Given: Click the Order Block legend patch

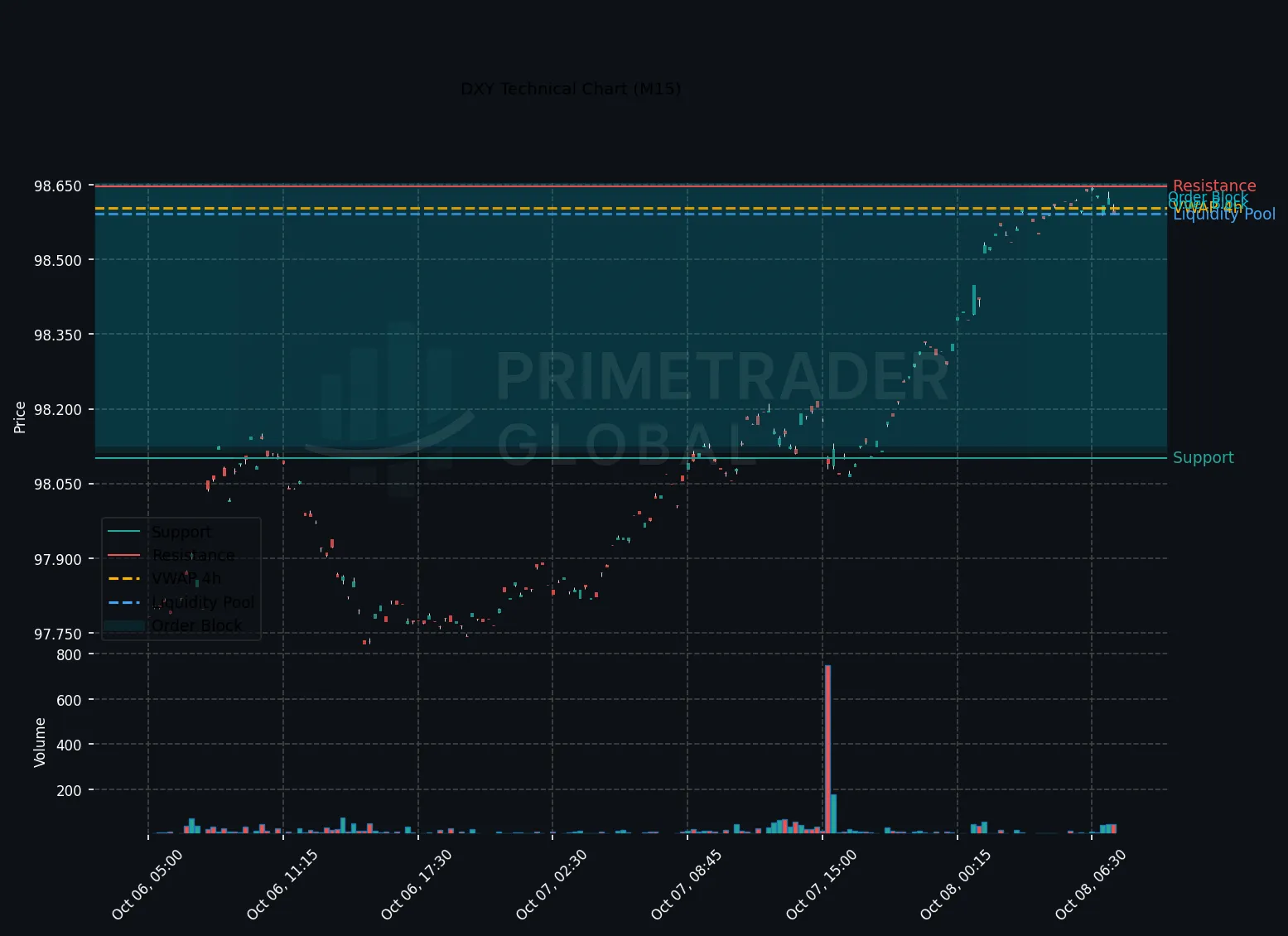Looking at the screenshot, I should point(123,625).
